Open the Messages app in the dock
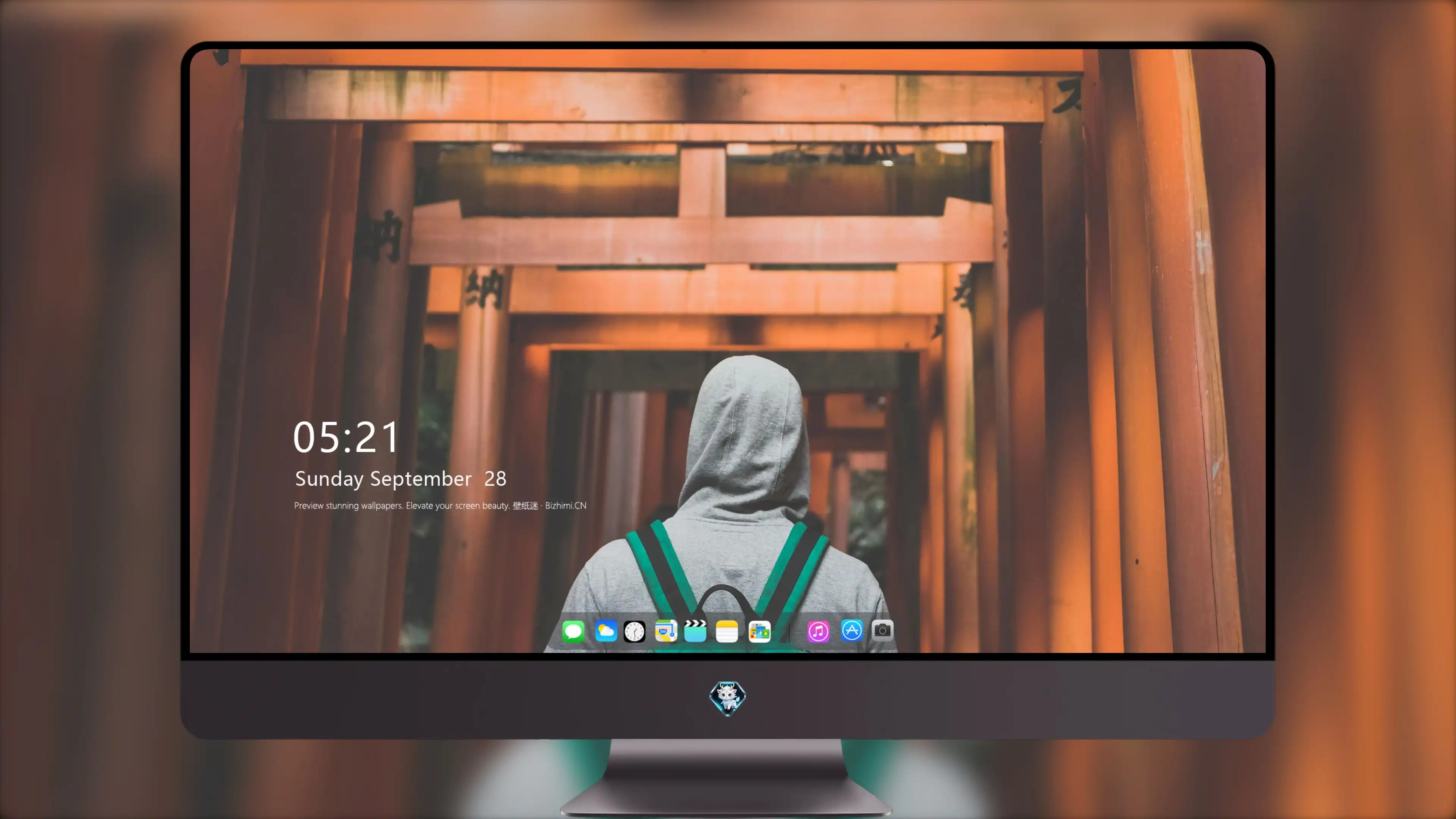This screenshot has height=819, width=1456. pos(573,631)
